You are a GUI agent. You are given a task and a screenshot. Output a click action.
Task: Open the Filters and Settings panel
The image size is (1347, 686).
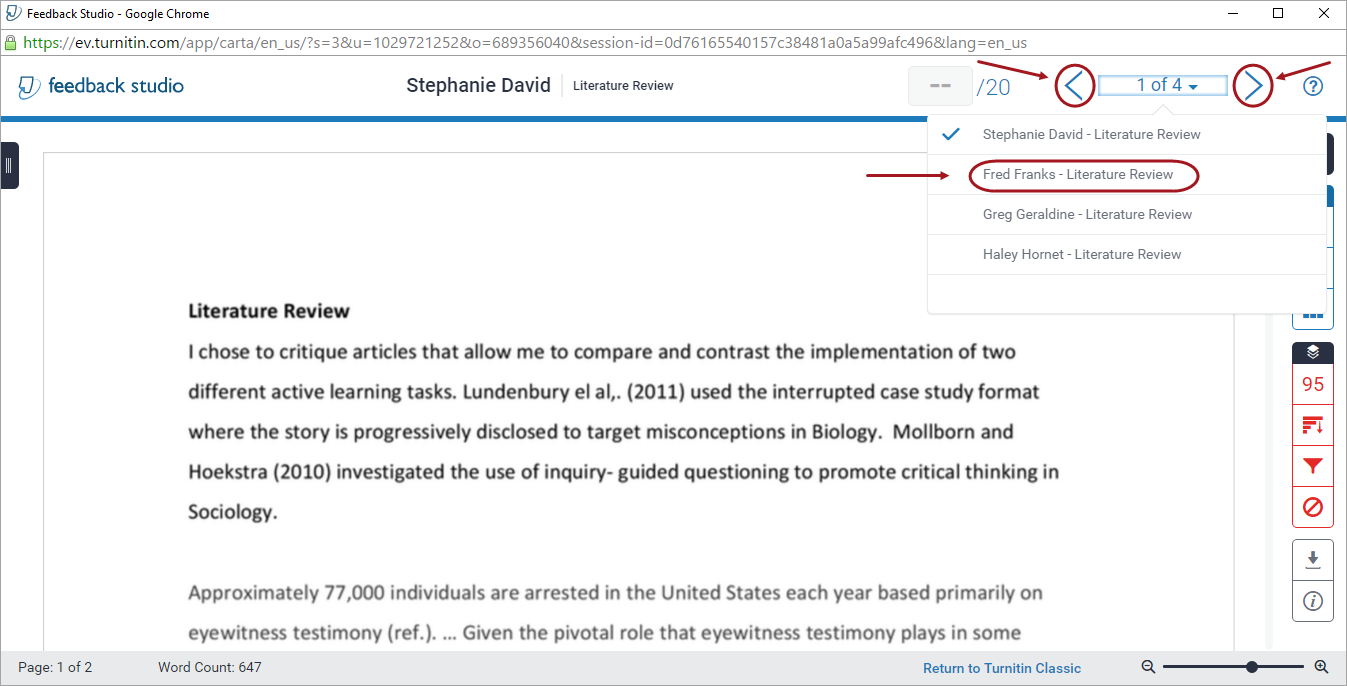click(1312, 465)
